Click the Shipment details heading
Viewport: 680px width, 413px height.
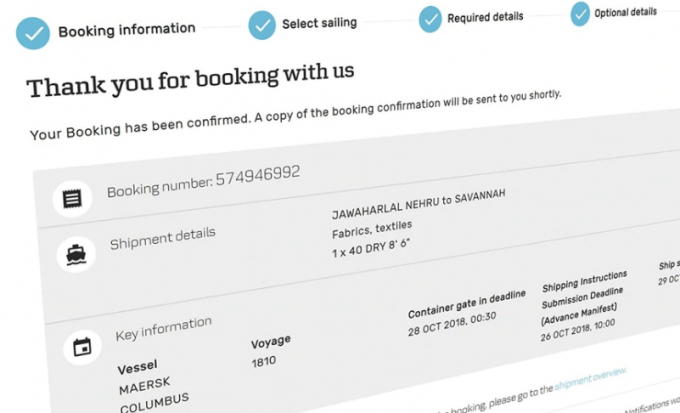tap(163, 238)
